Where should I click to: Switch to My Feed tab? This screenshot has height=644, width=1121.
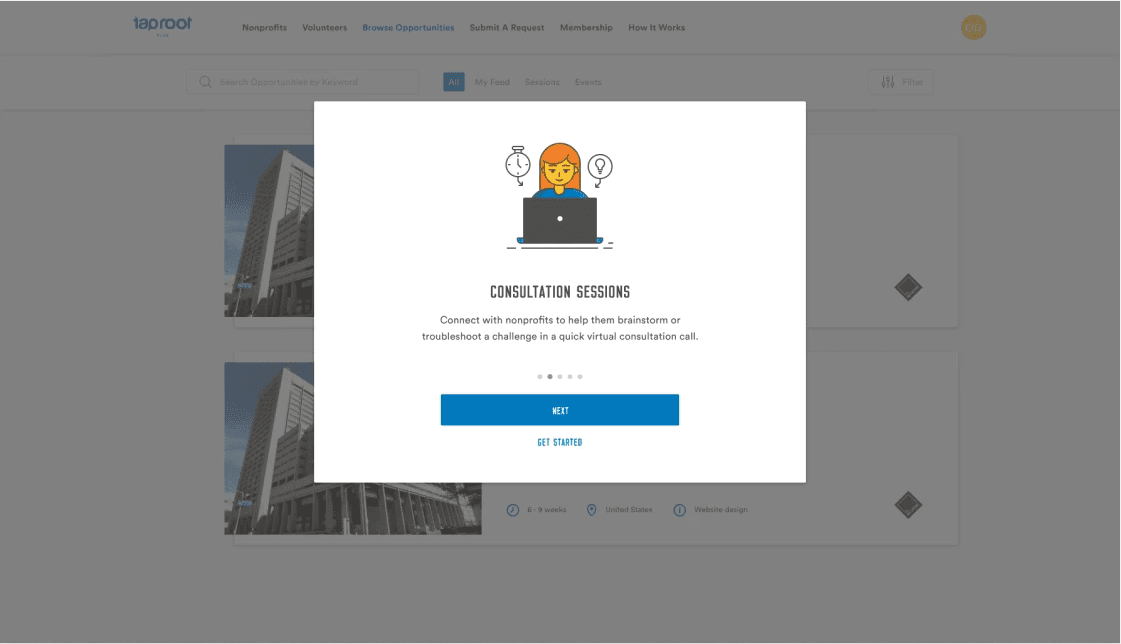[492, 82]
